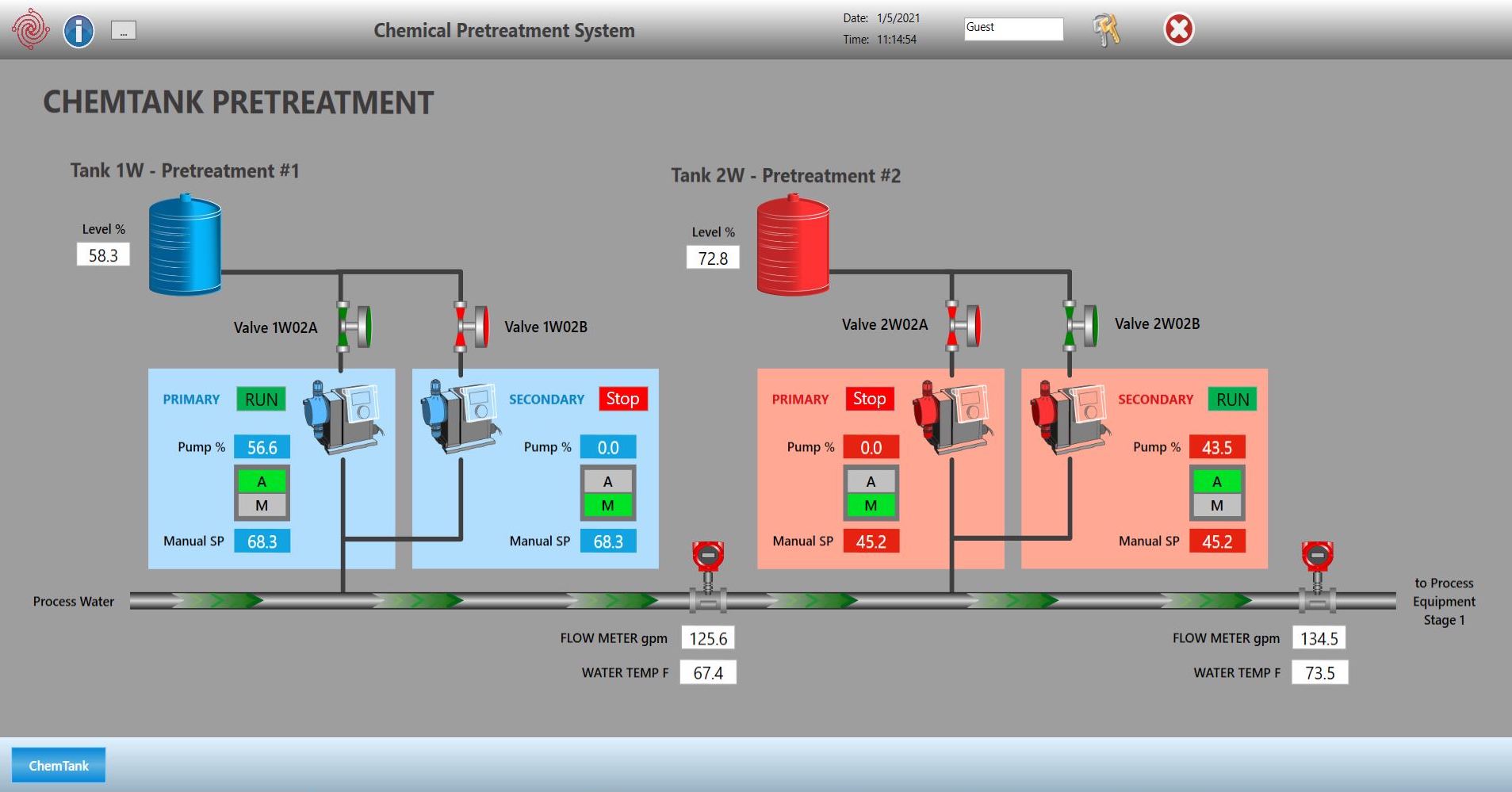Click Tank 1W secondary pump icon
This screenshot has width=1512, height=792.
[460, 417]
